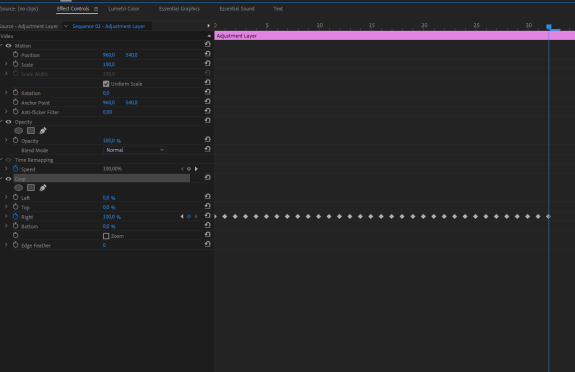Expand the Anti-flicker Filter parameter
The height and width of the screenshot is (372, 575).
tap(6, 112)
